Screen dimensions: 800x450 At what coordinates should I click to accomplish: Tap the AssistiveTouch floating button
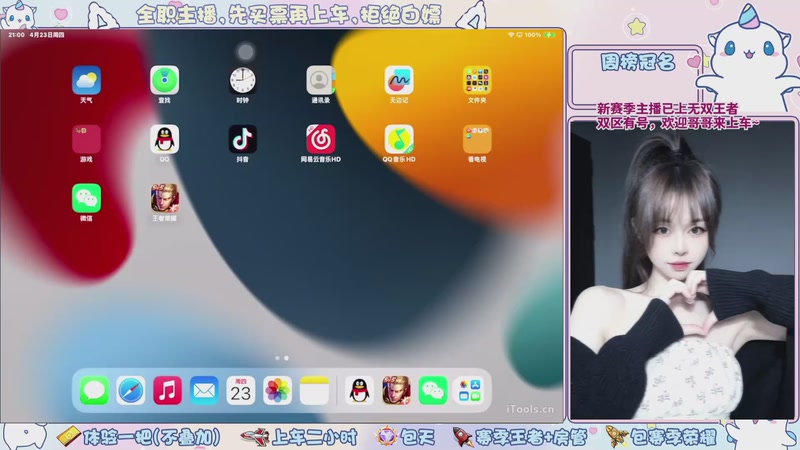tap(246, 52)
